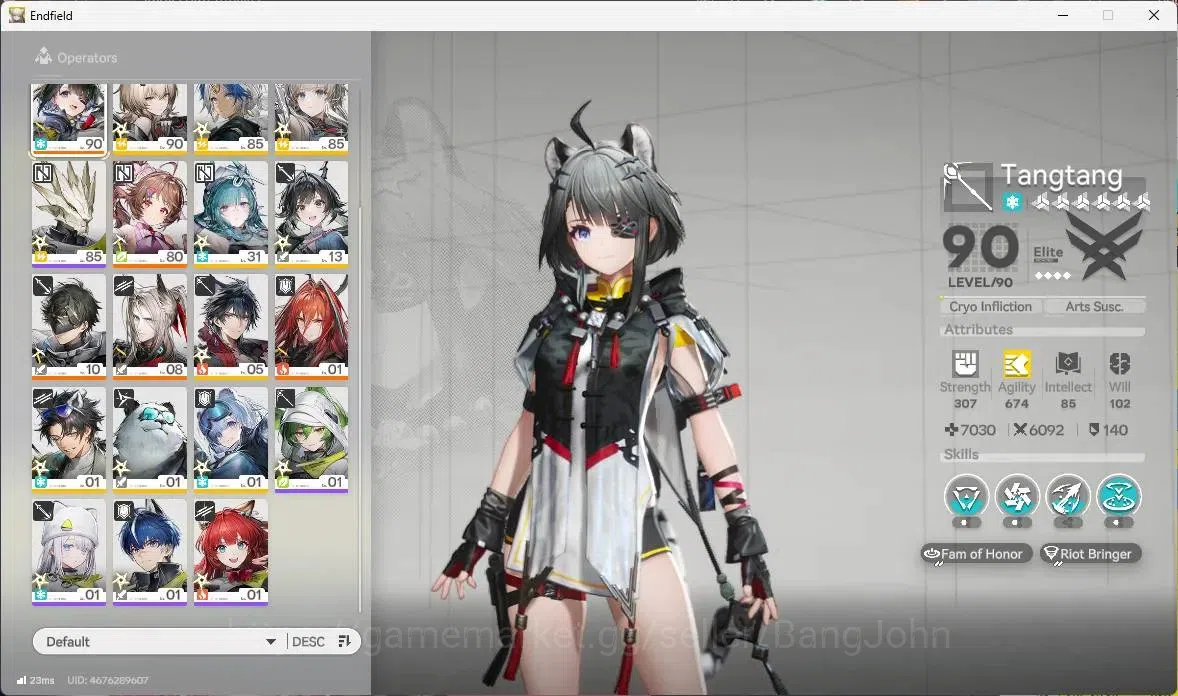Click the Endfield app icon in title bar
Image resolution: width=1178 pixels, height=696 pixels.
point(17,15)
